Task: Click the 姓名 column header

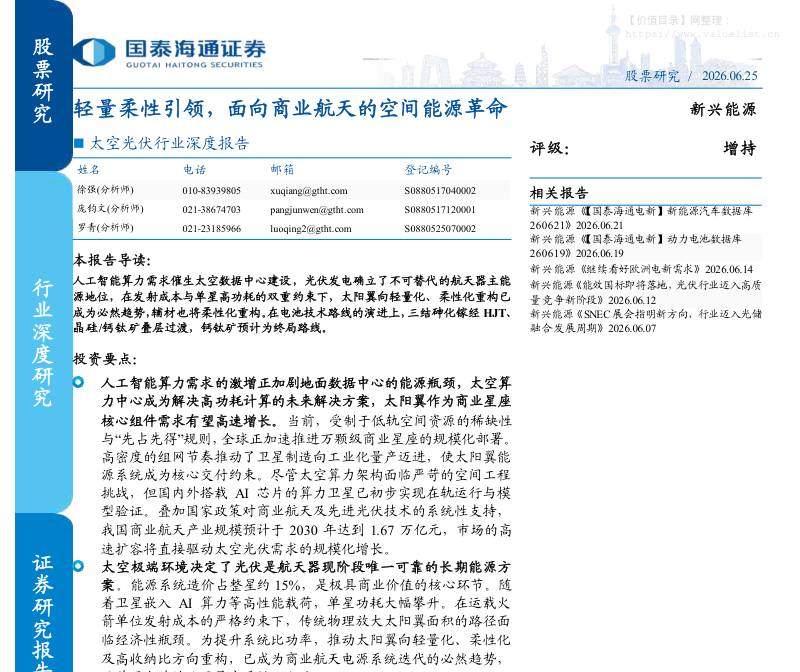Action: (x=89, y=169)
